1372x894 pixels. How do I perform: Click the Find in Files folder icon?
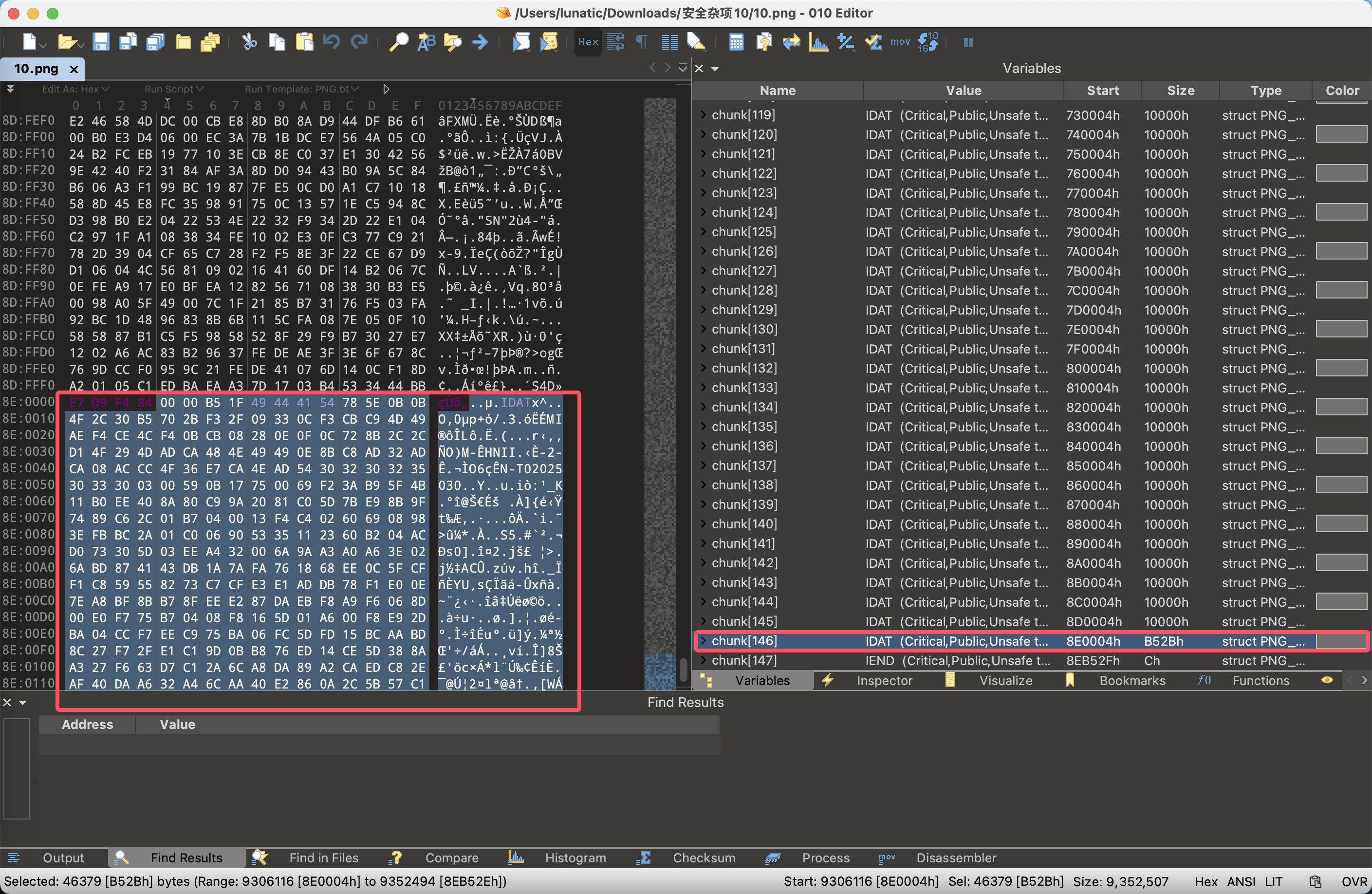(453, 42)
